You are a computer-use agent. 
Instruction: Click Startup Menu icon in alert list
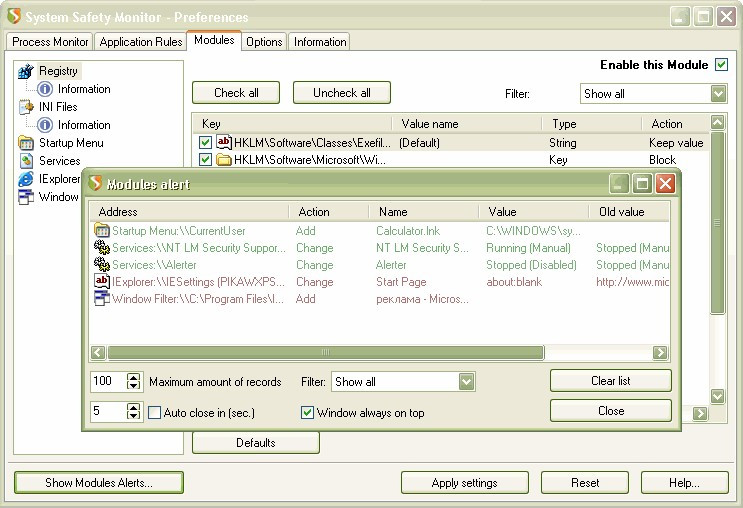(102, 230)
